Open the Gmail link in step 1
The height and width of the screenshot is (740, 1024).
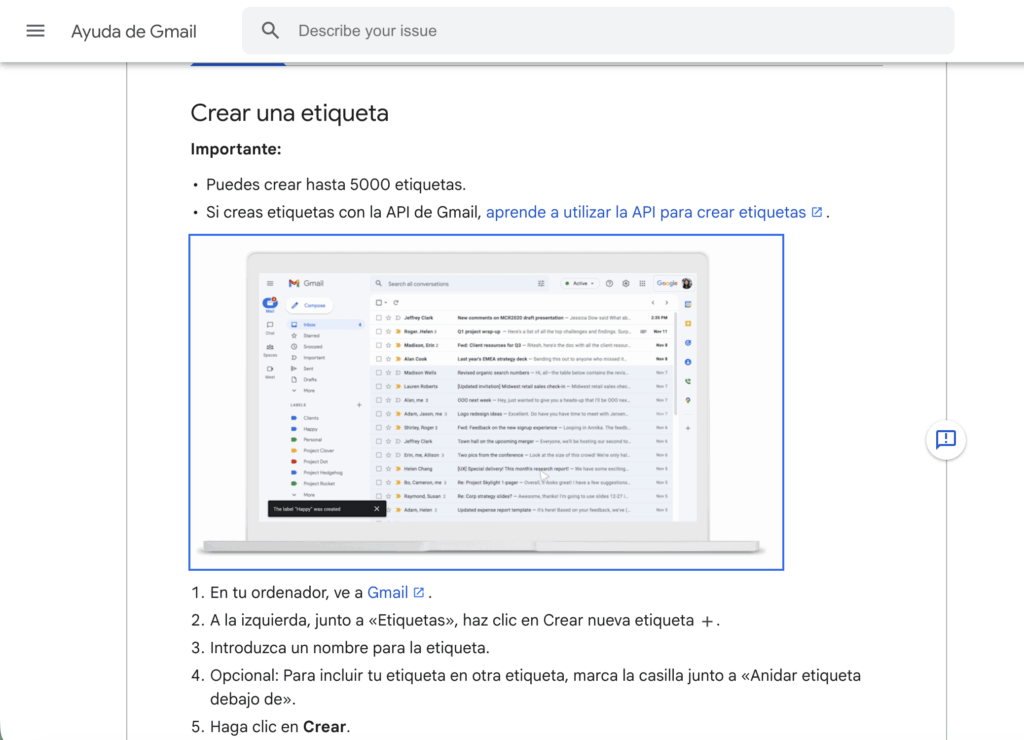click(x=387, y=592)
